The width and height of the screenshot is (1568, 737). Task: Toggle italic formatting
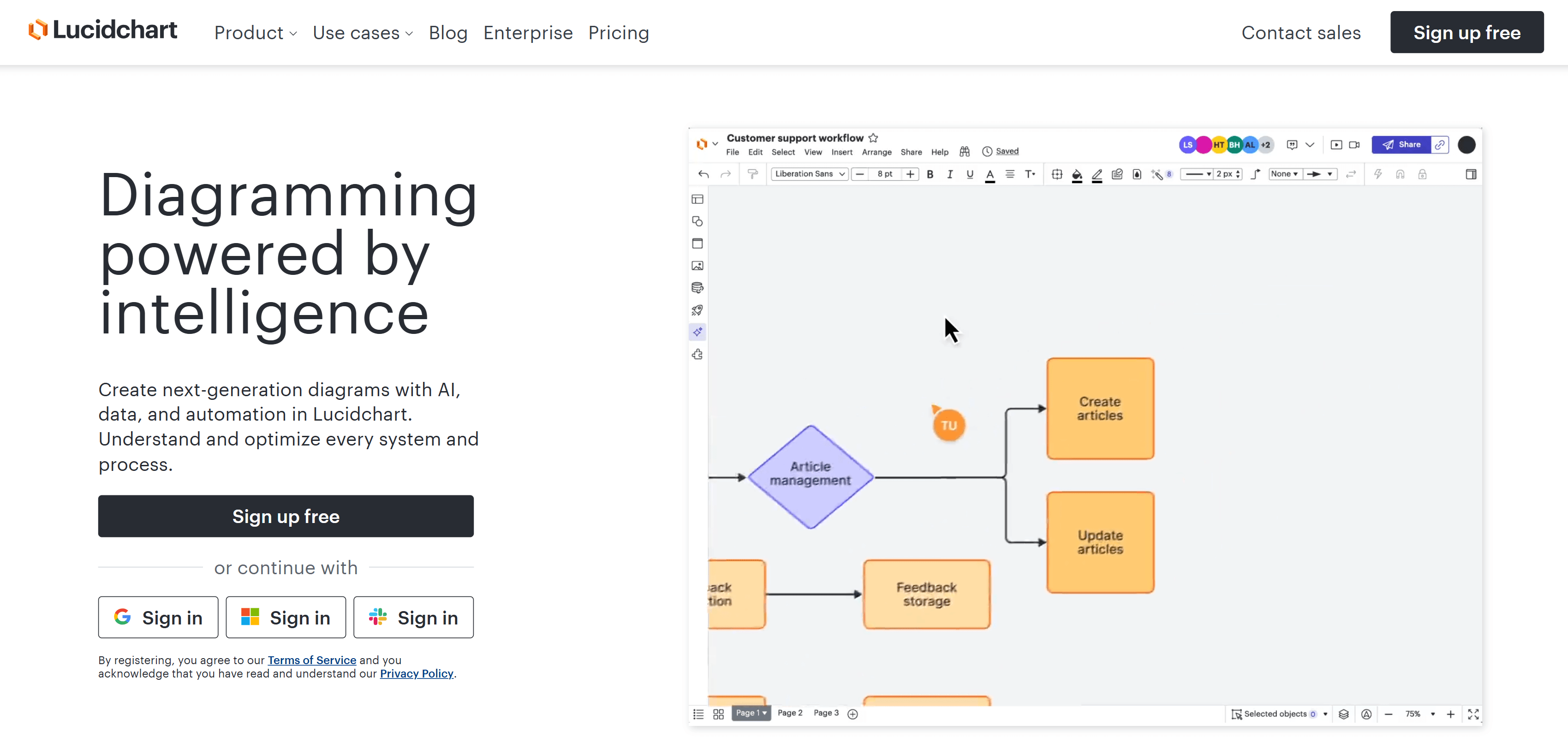949,174
